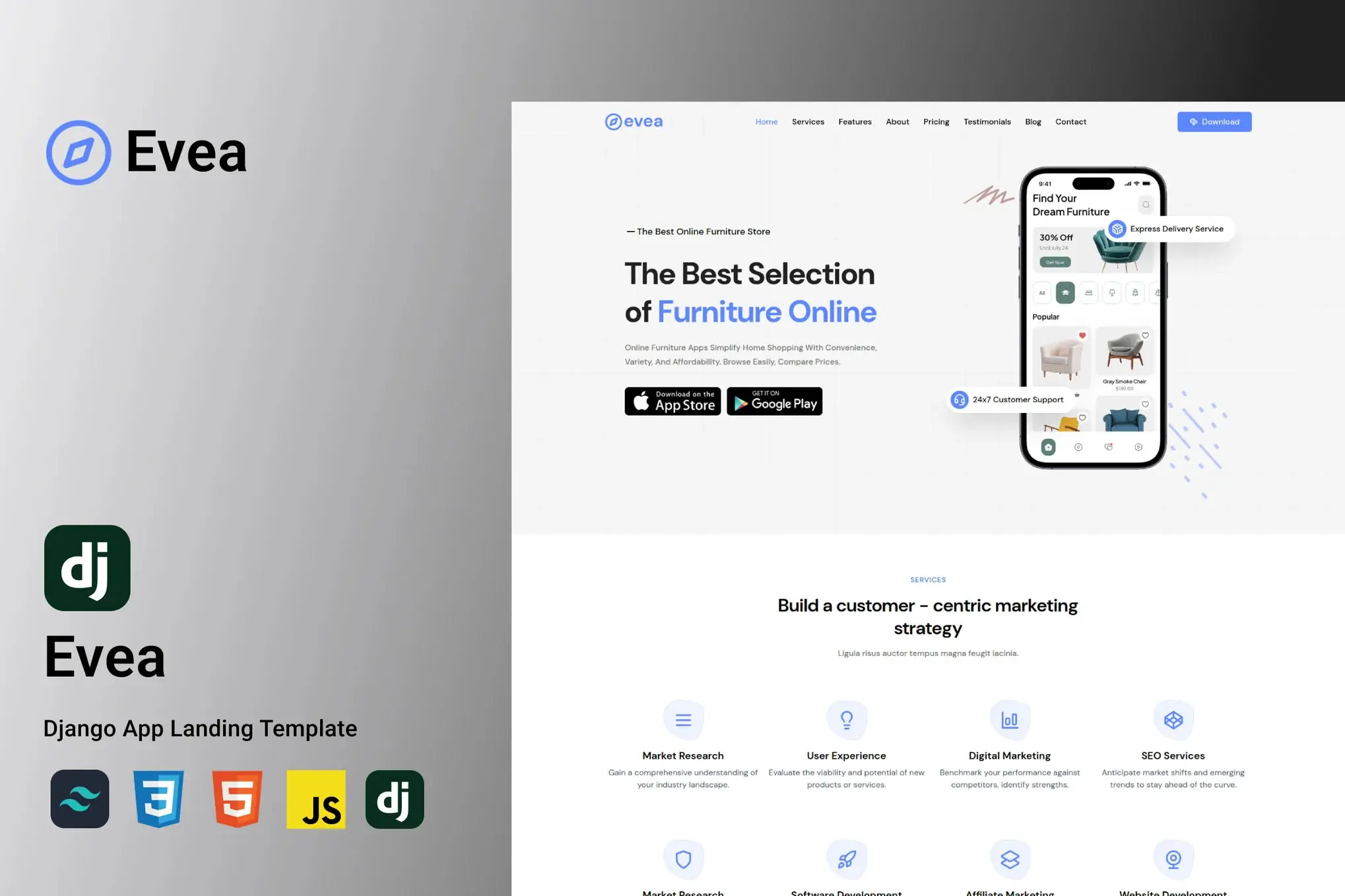Viewport: 1345px width, 896px height.
Task: Open the Services navigation menu item
Action: point(807,122)
